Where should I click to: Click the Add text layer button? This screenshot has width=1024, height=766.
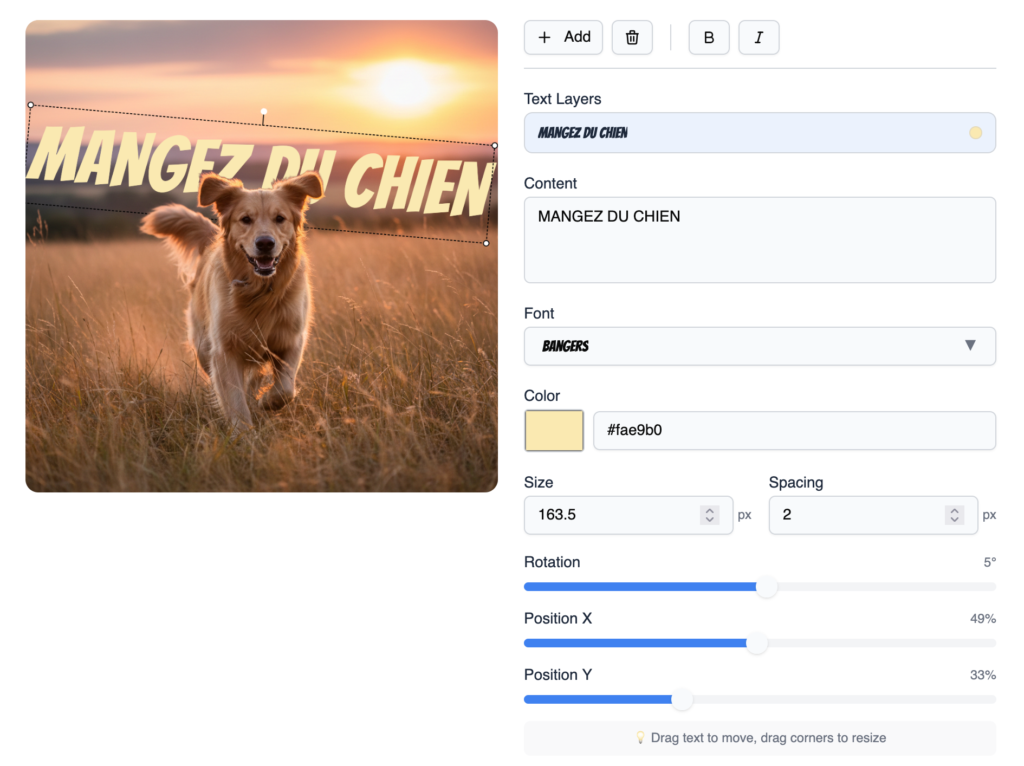(x=563, y=38)
